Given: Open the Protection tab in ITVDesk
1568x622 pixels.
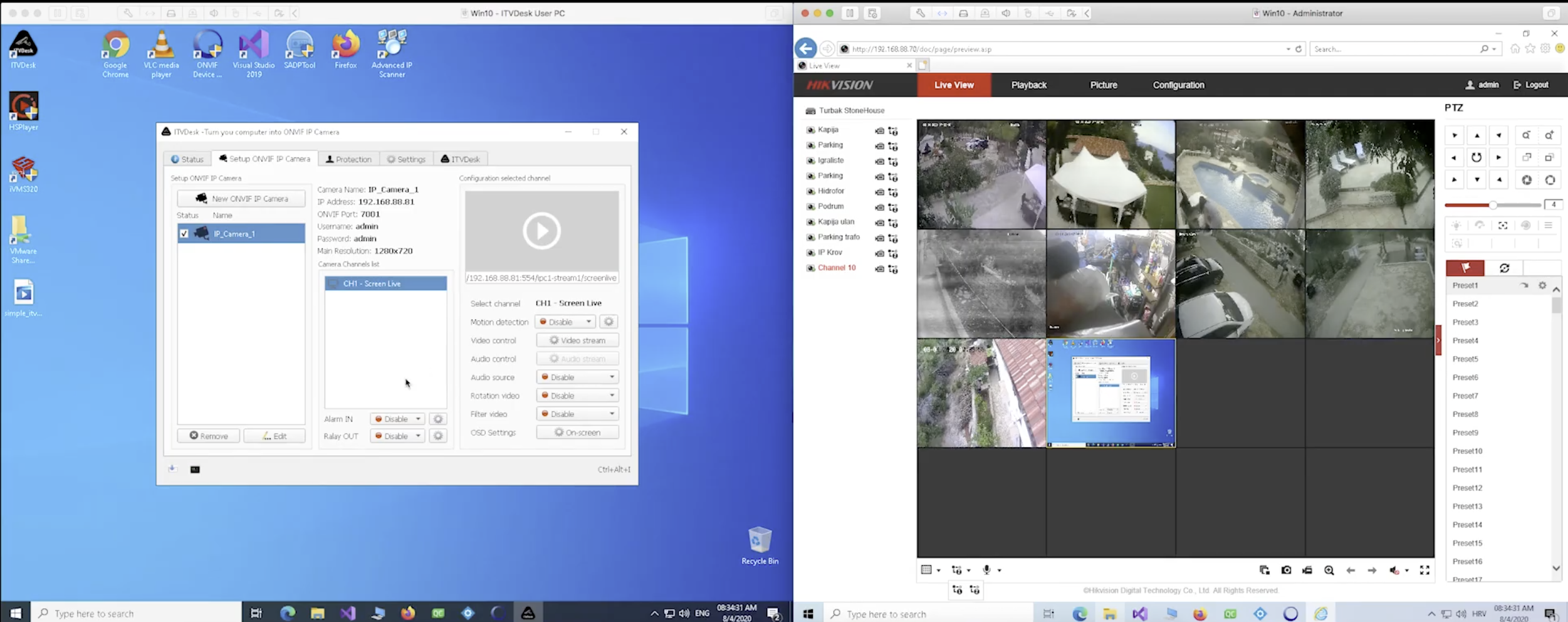Looking at the screenshot, I should 348,159.
